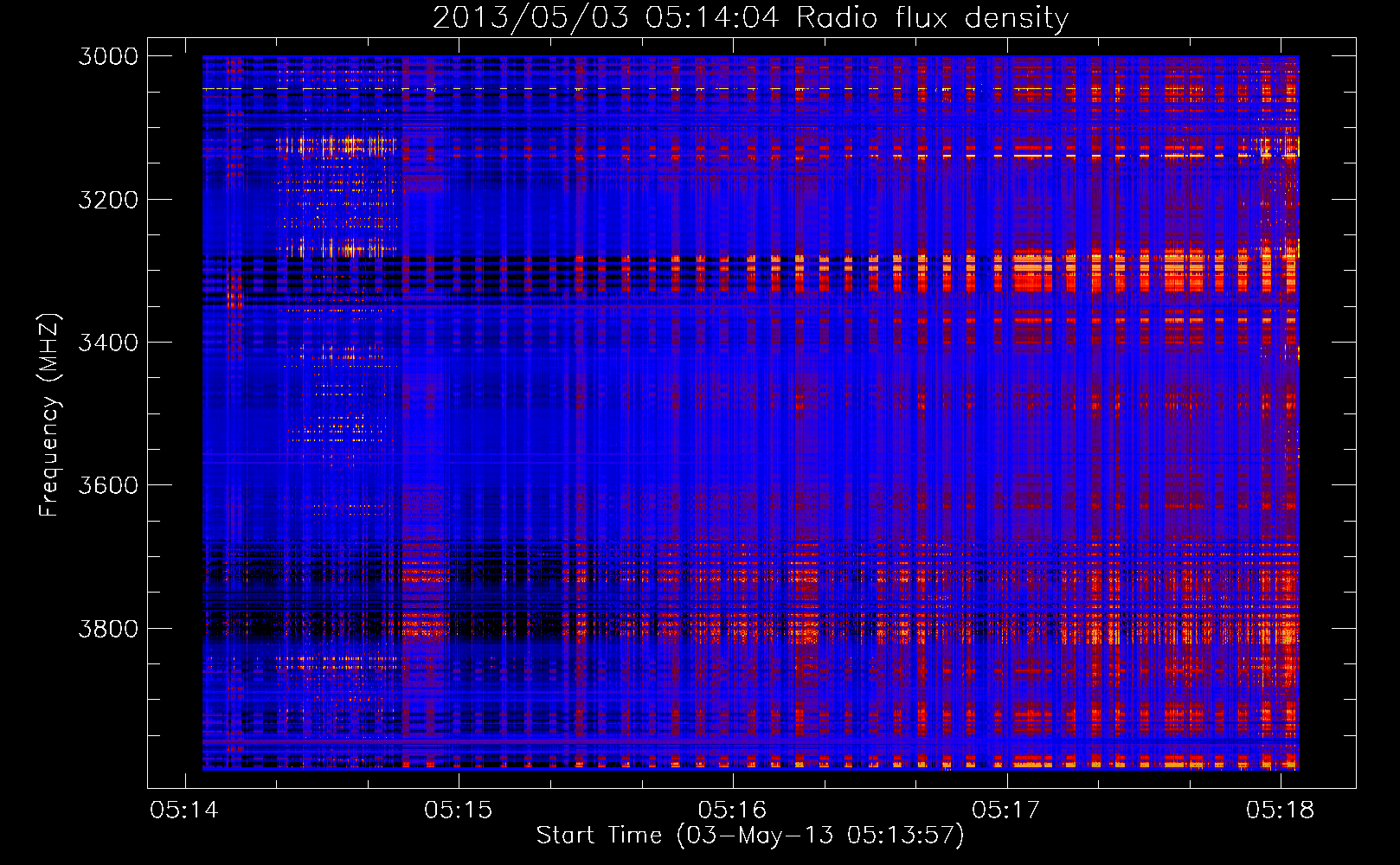The height and width of the screenshot is (865, 1400).
Task: Click the 3600 frequency axis label
Action: click(108, 485)
